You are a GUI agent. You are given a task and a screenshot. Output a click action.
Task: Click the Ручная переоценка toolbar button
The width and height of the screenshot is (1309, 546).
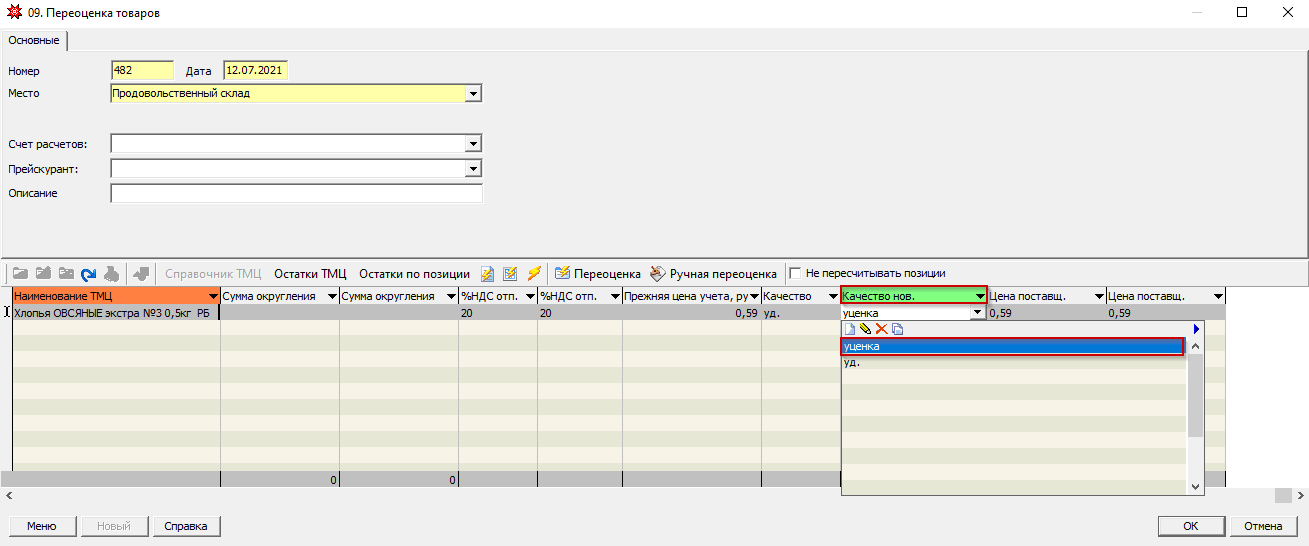(x=712, y=273)
